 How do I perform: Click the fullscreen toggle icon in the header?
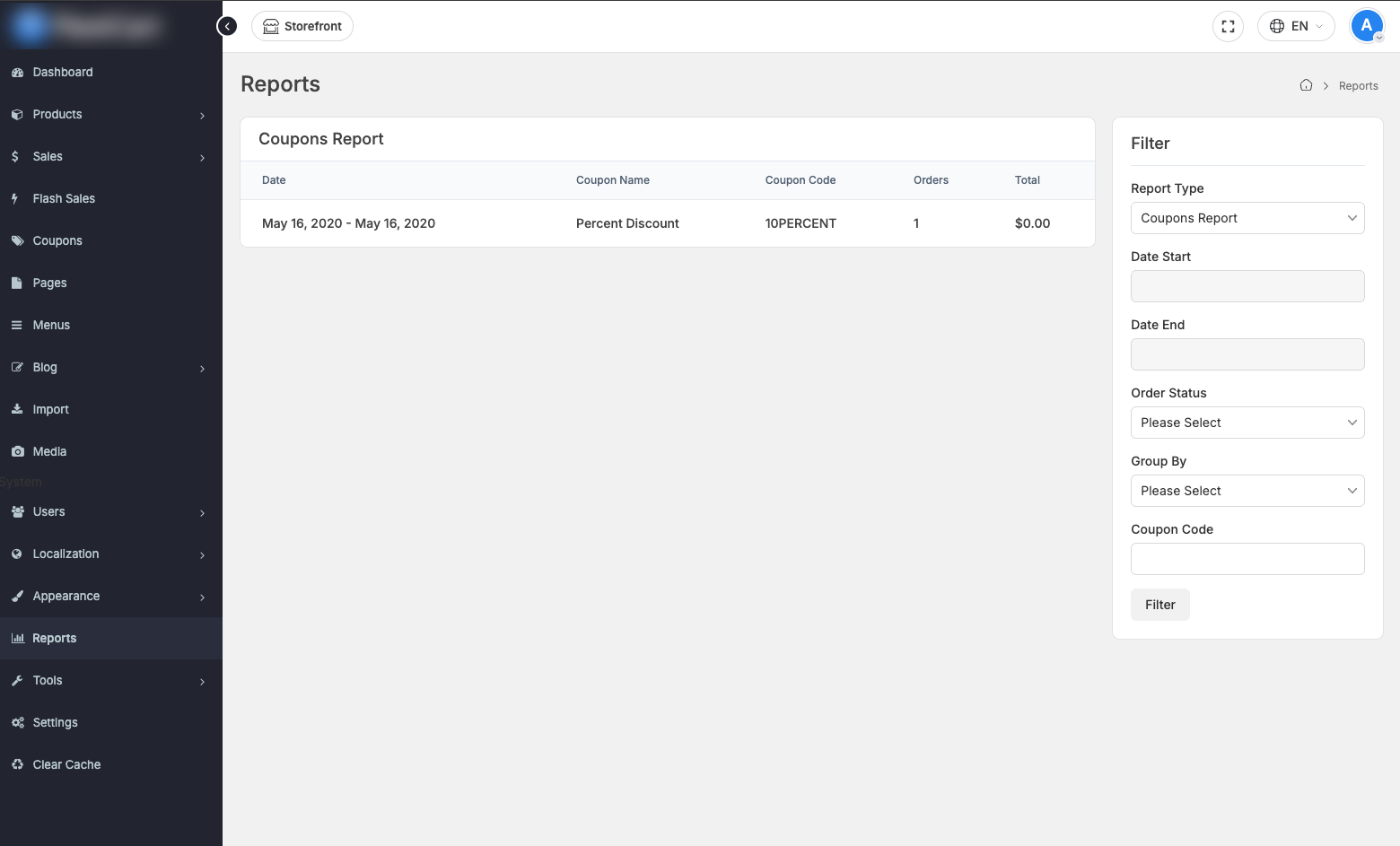pyautogui.click(x=1228, y=26)
